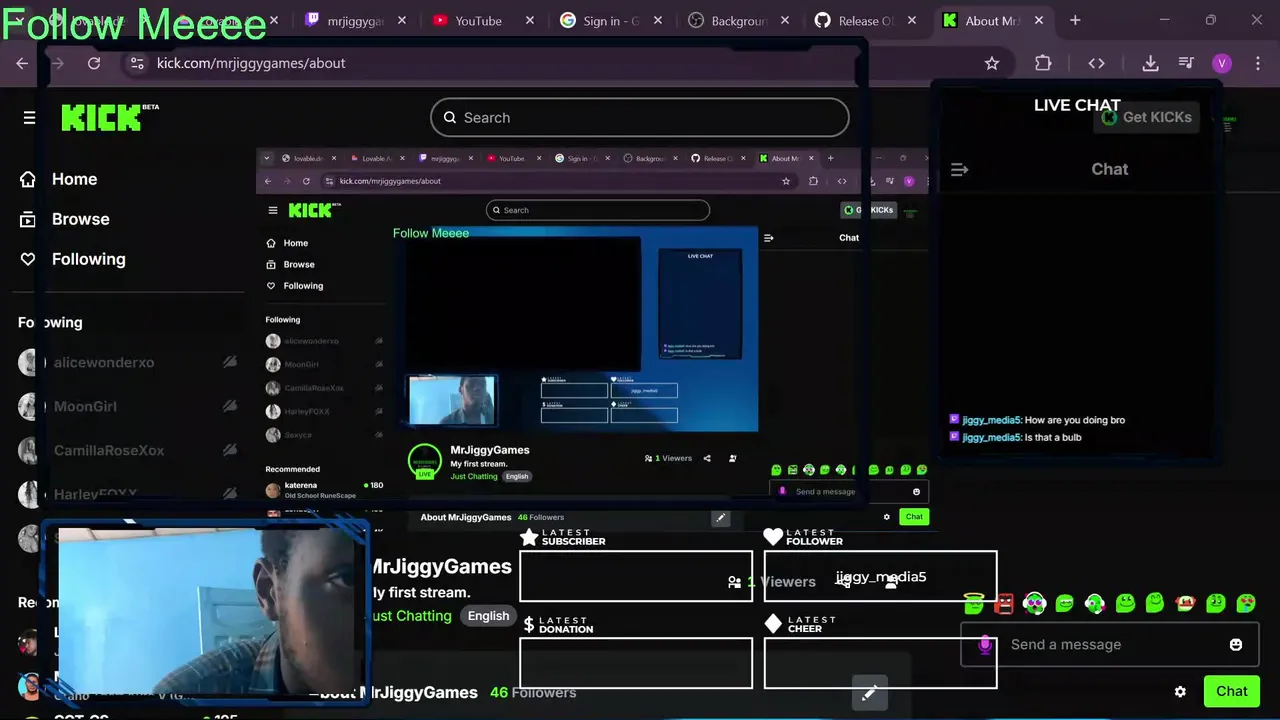The height and width of the screenshot is (720, 1280).
Task: Open the Kick sidebar hamburger menu
Action: coord(29,118)
